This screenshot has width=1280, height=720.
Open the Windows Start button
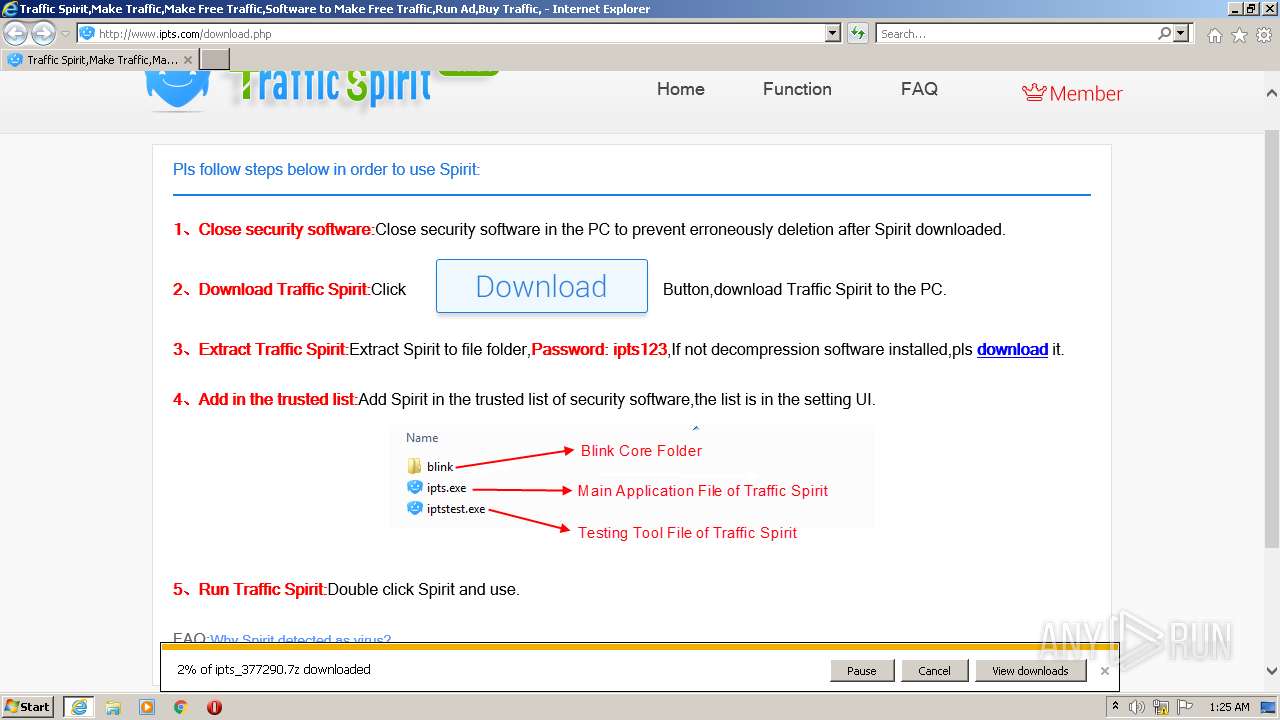[x=28, y=707]
